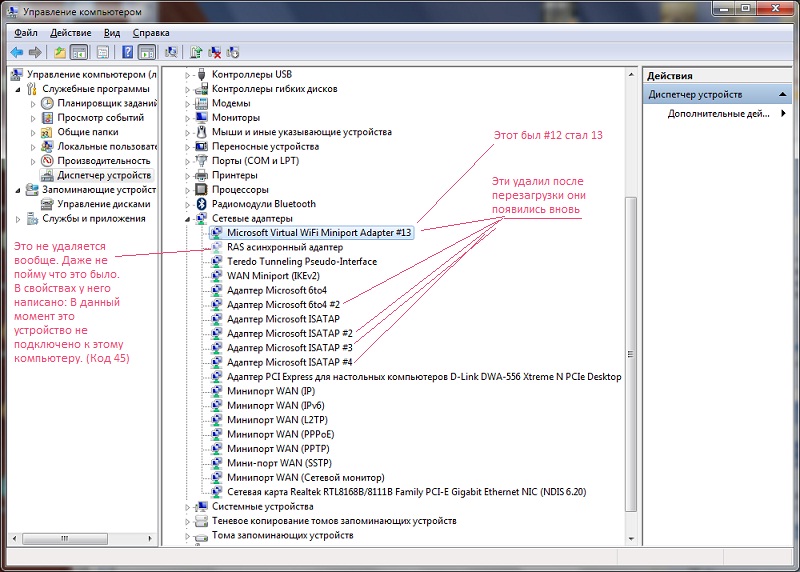Expand Службы и приложения in left tree
Viewport: 800px width, 572px height.
[18, 218]
